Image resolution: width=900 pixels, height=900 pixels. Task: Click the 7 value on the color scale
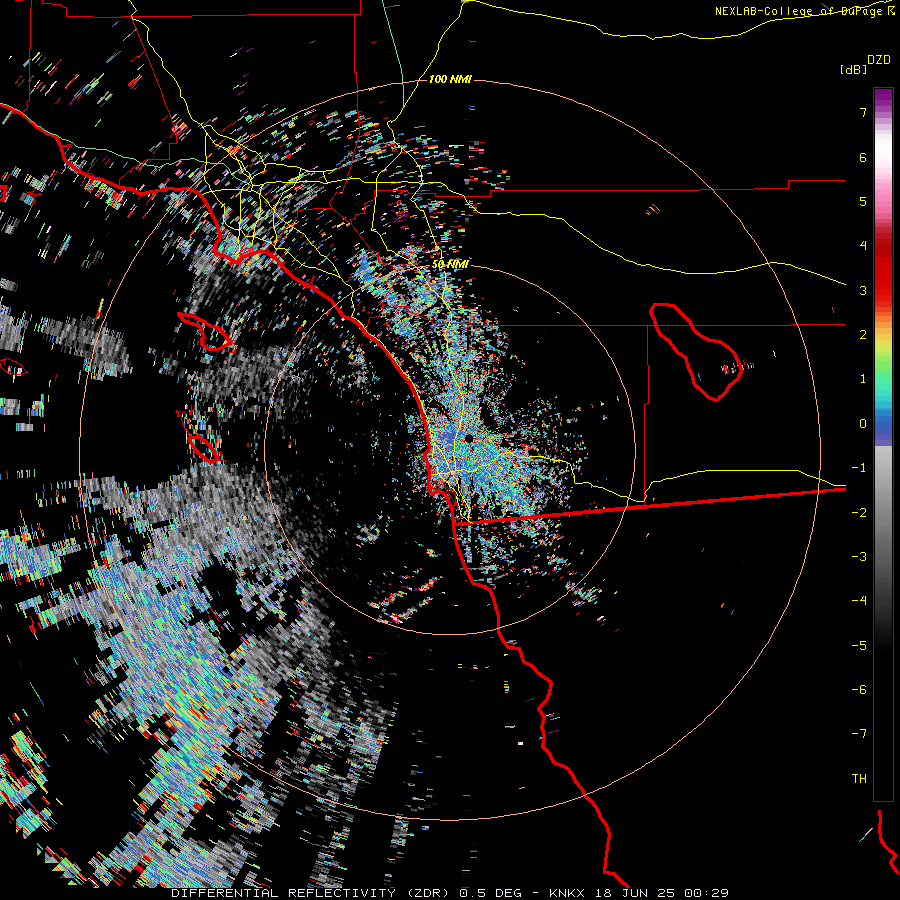pos(863,112)
